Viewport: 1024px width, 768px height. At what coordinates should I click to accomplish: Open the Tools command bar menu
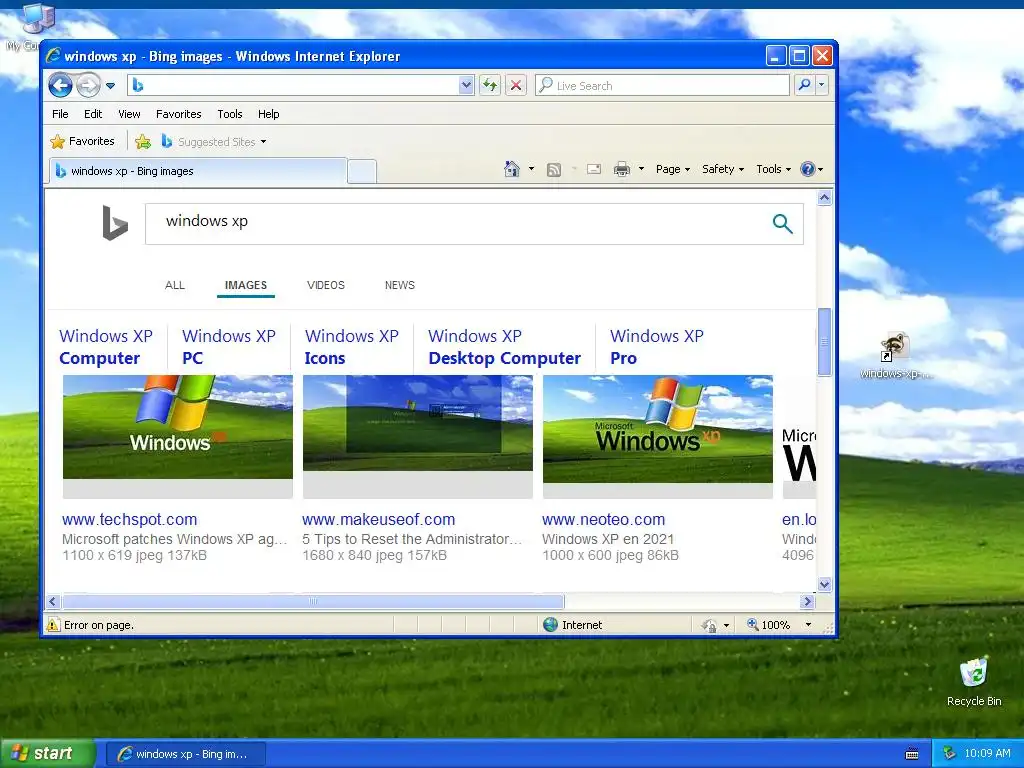pos(773,169)
